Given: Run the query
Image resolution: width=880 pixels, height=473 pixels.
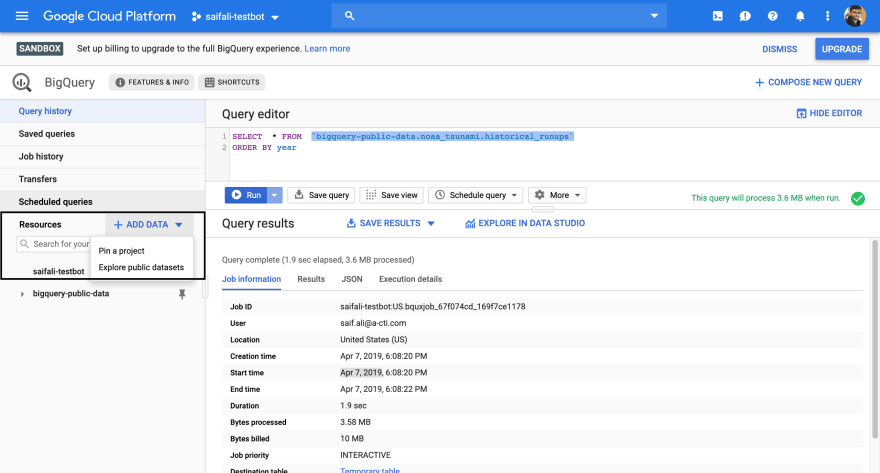Looking at the screenshot, I should click(x=246, y=195).
